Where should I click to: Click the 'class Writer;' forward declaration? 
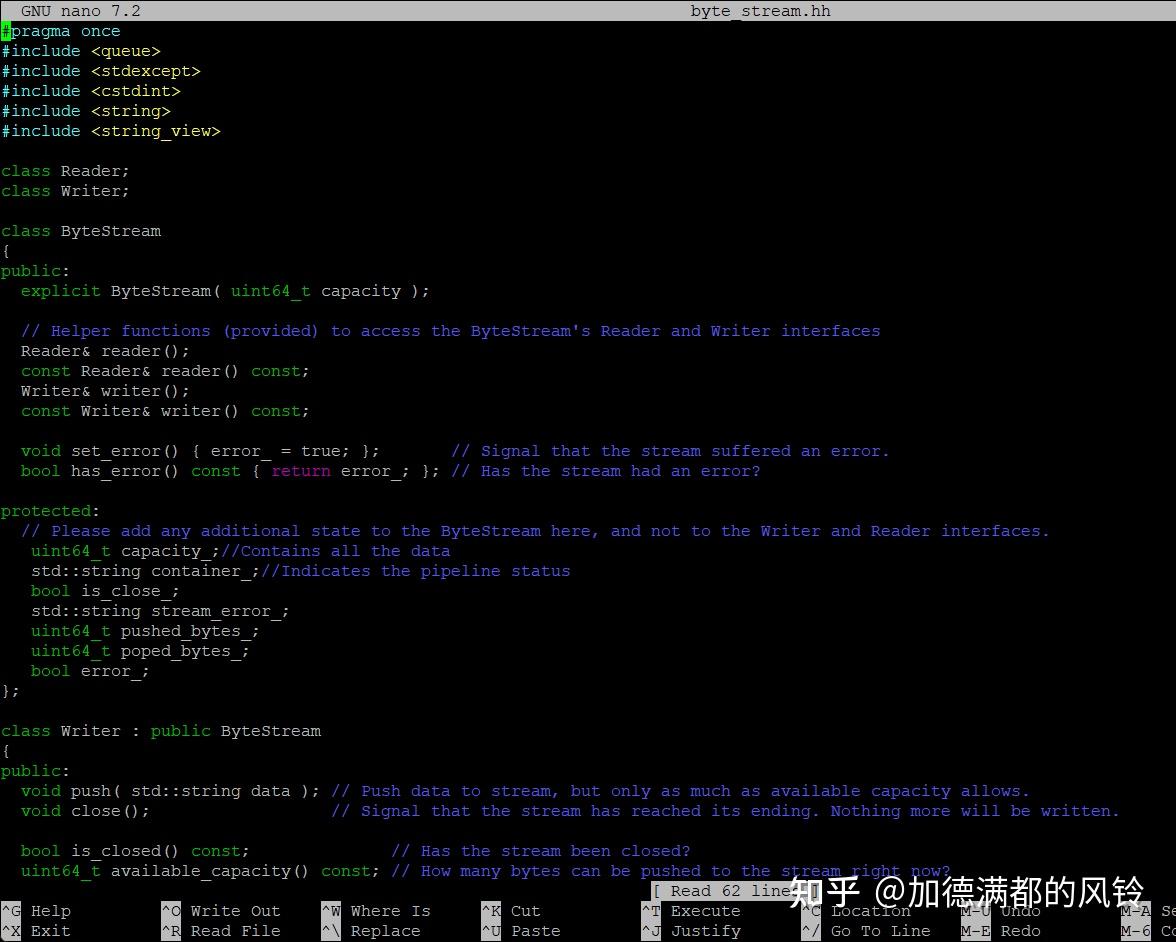(x=65, y=191)
